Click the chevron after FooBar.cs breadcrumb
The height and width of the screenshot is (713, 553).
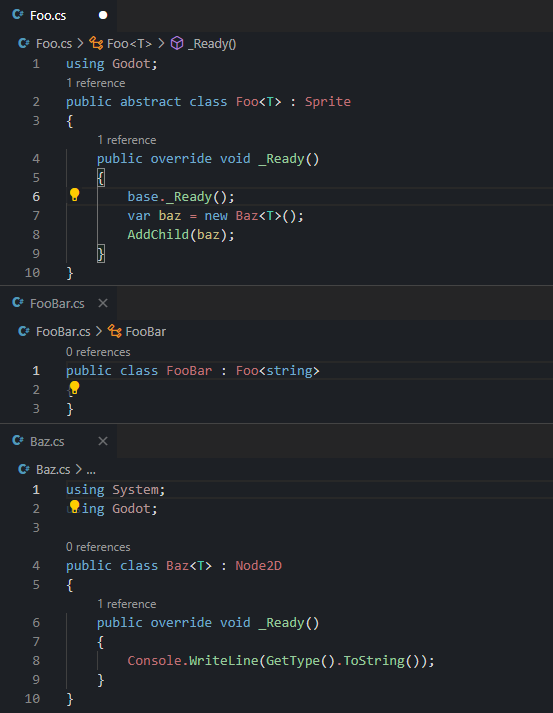99,331
